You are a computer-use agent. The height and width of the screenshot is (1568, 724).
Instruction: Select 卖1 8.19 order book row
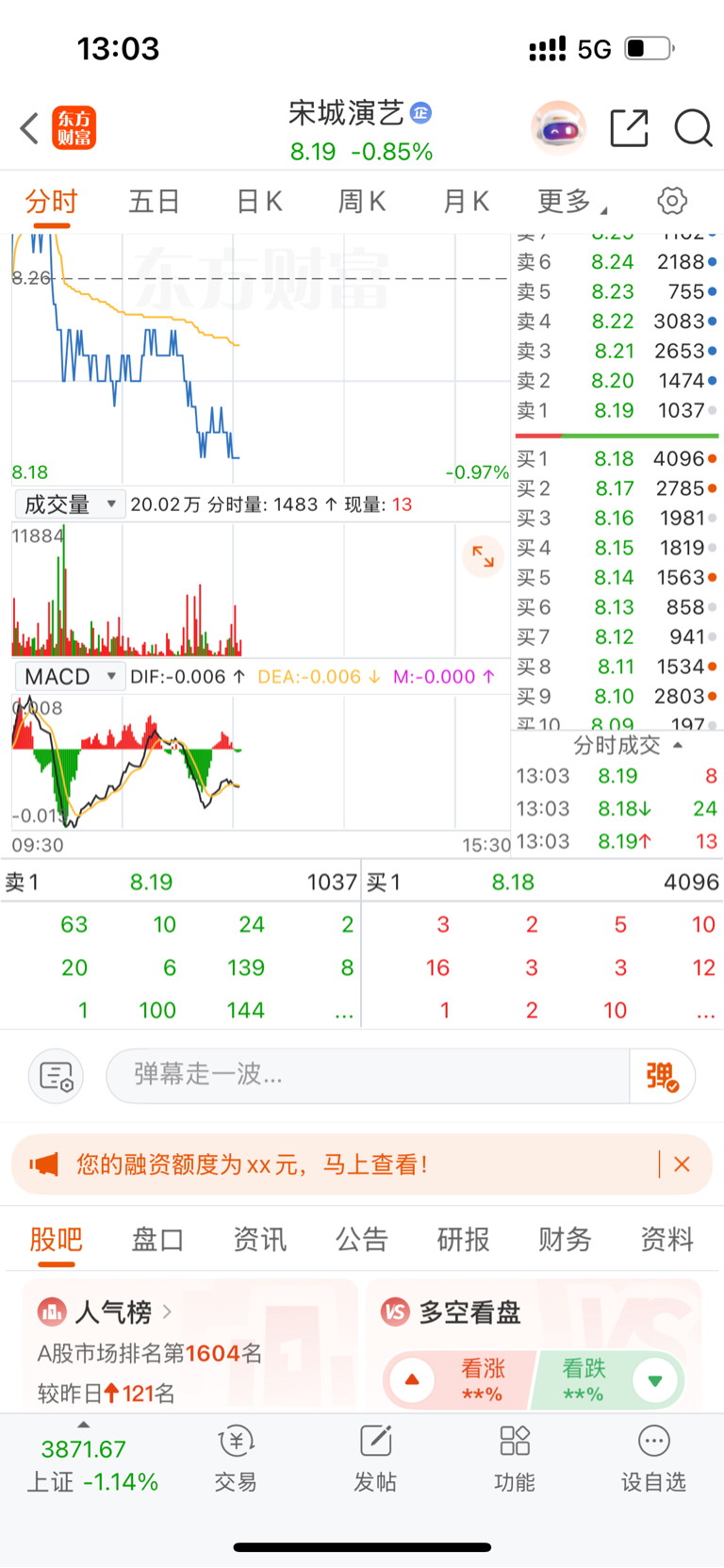[617, 410]
